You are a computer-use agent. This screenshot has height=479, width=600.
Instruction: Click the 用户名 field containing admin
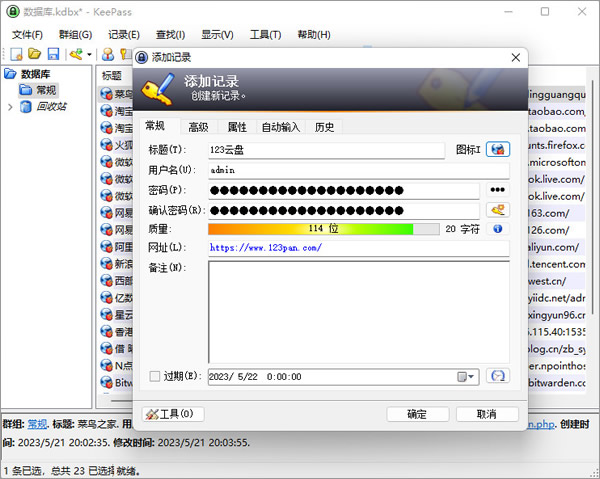tap(359, 170)
